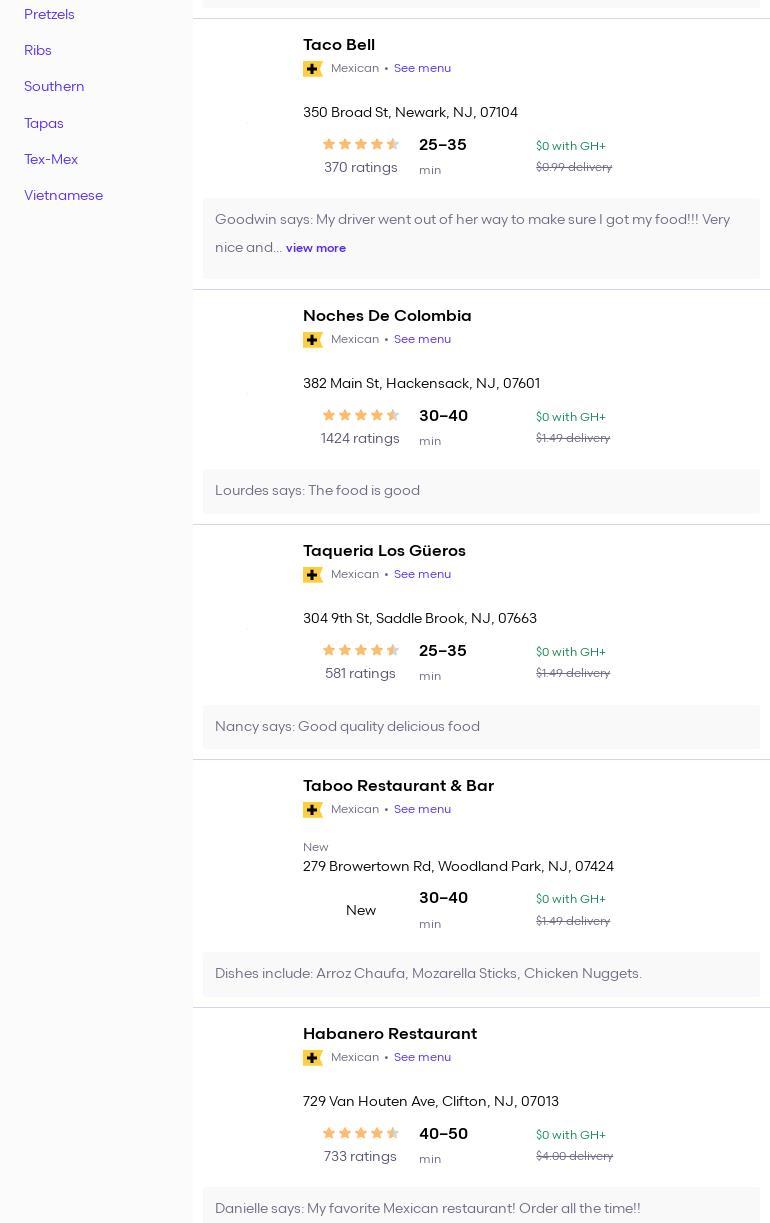Select Vietnamese in the cuisine list
This screenshot has height=1223, width=770.
tap(63, 196)
